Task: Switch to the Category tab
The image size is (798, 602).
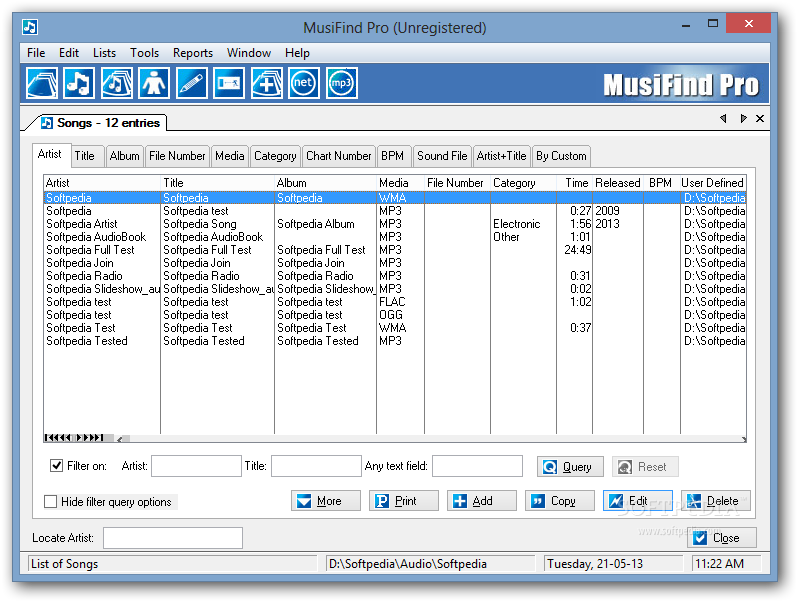Action: point(275,156)
